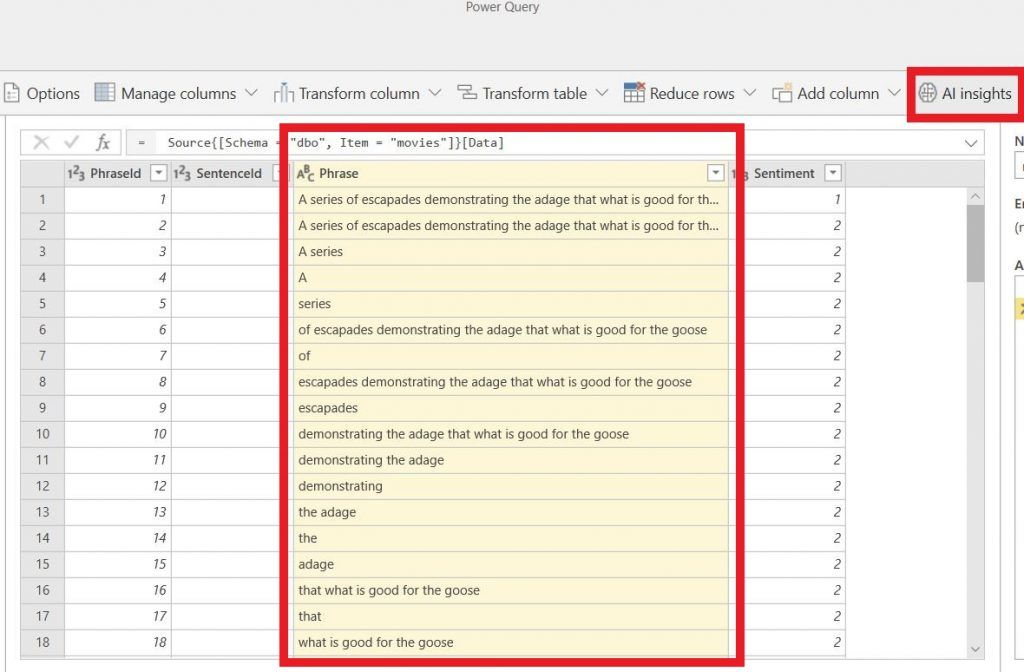Open the Phrase column filter dropdown
The width and height of the screenshot is (1024, 672).
[715, 173]
